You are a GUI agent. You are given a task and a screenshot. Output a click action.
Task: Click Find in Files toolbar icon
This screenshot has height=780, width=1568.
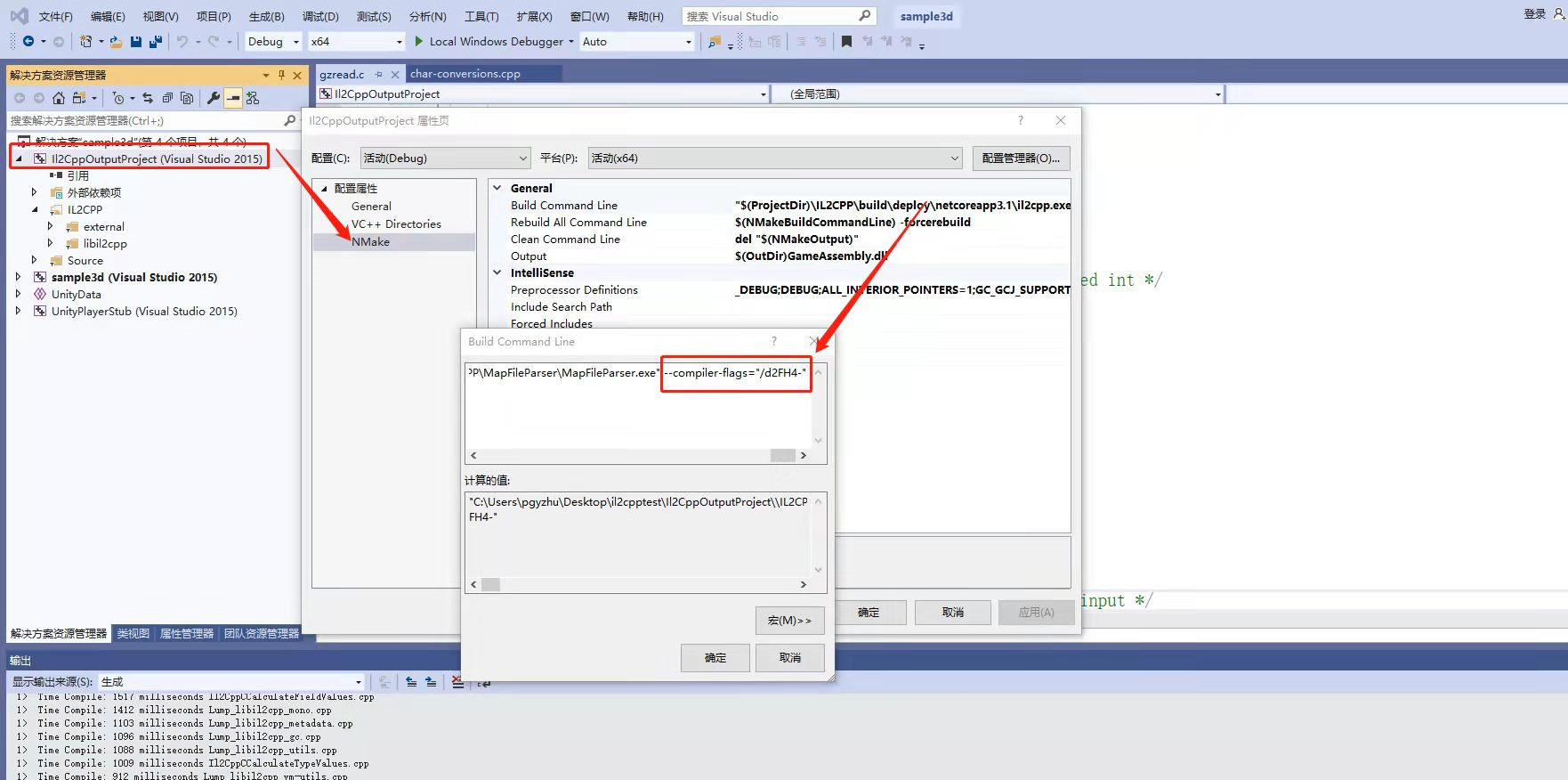[715, 42]
